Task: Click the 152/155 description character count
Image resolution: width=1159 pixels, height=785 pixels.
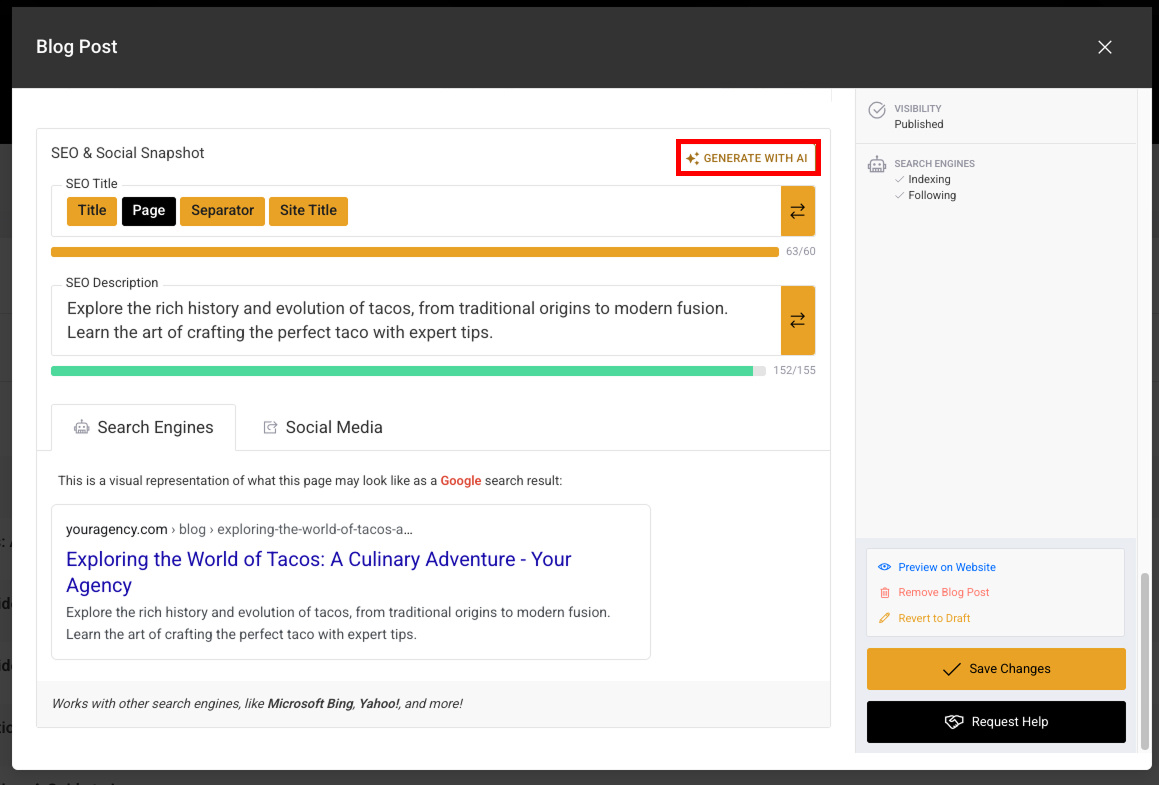Action: click(795, 370)
